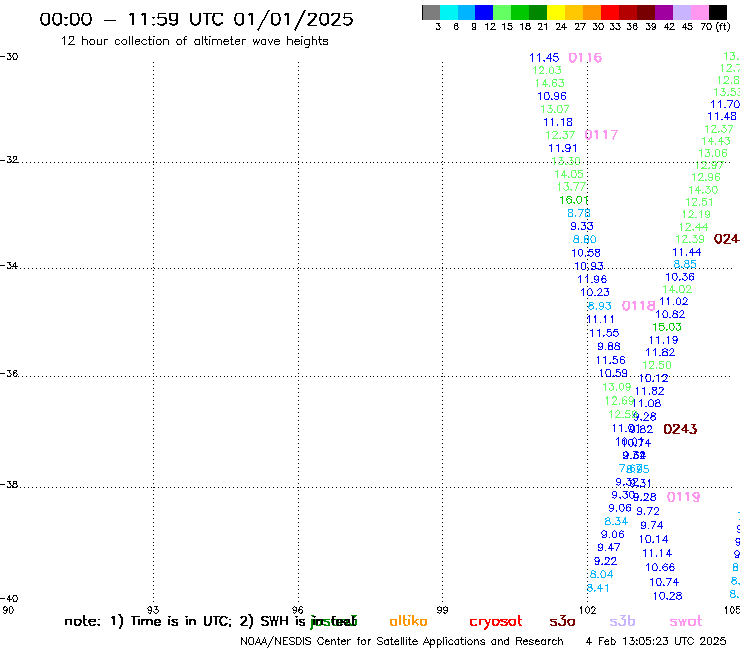This screenshot has height=650, width=740.
Task: Select wave height value 13.07
Action: point(555,109)
